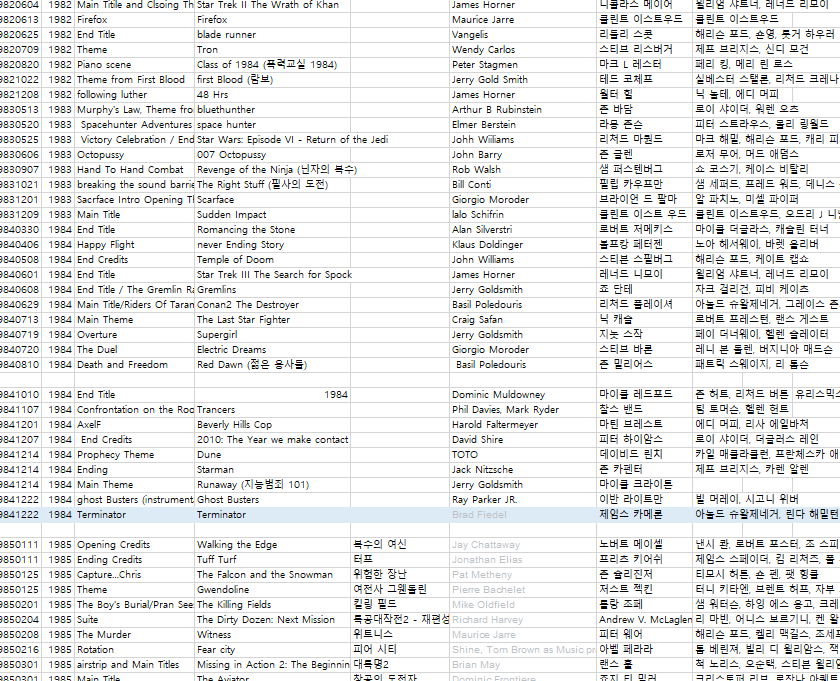Select the 'Piano scene' track cell
840x681 pixels.
(134, 65)
